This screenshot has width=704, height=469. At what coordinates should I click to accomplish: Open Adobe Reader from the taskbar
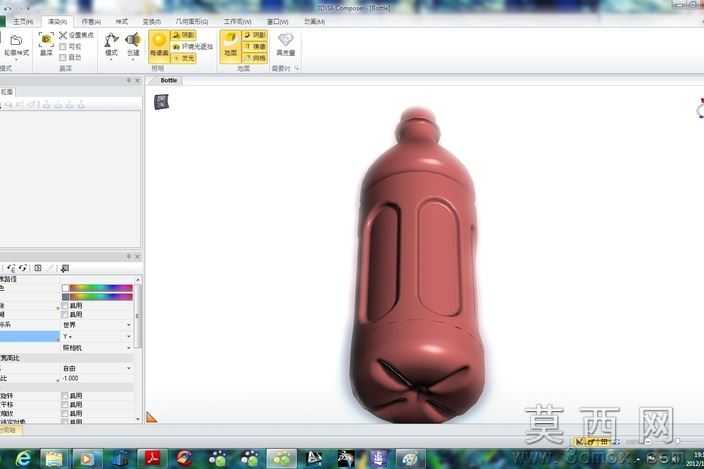click(x=153, y=458)
